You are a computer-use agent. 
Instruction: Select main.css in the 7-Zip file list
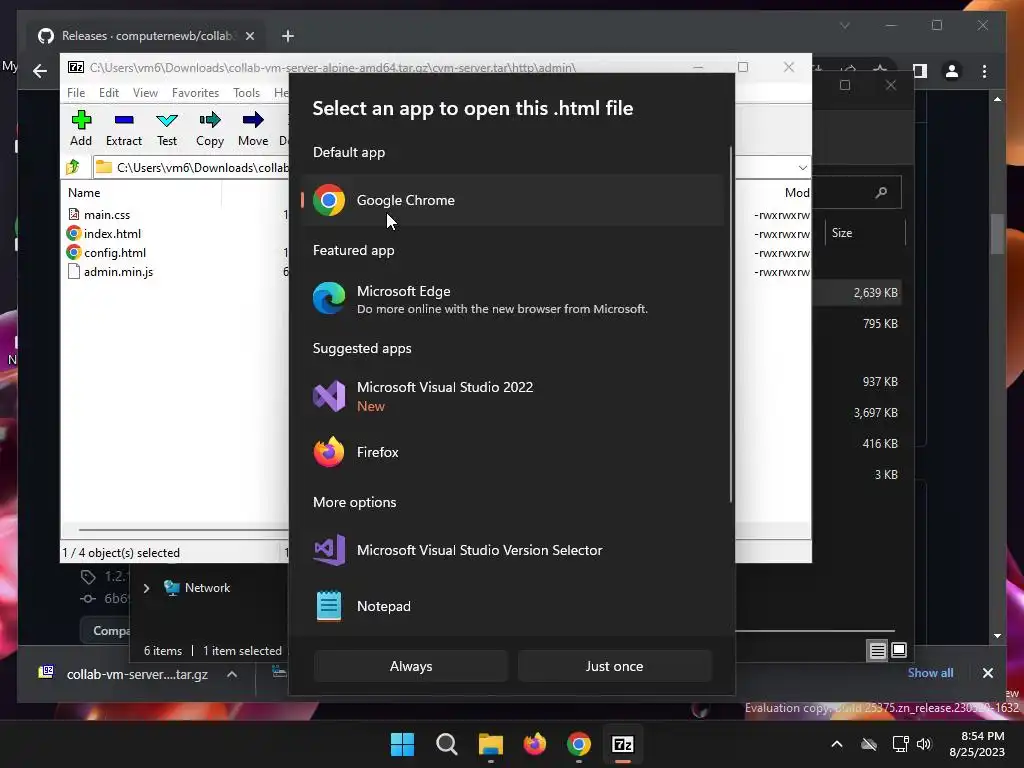click(x=106, y=214)
